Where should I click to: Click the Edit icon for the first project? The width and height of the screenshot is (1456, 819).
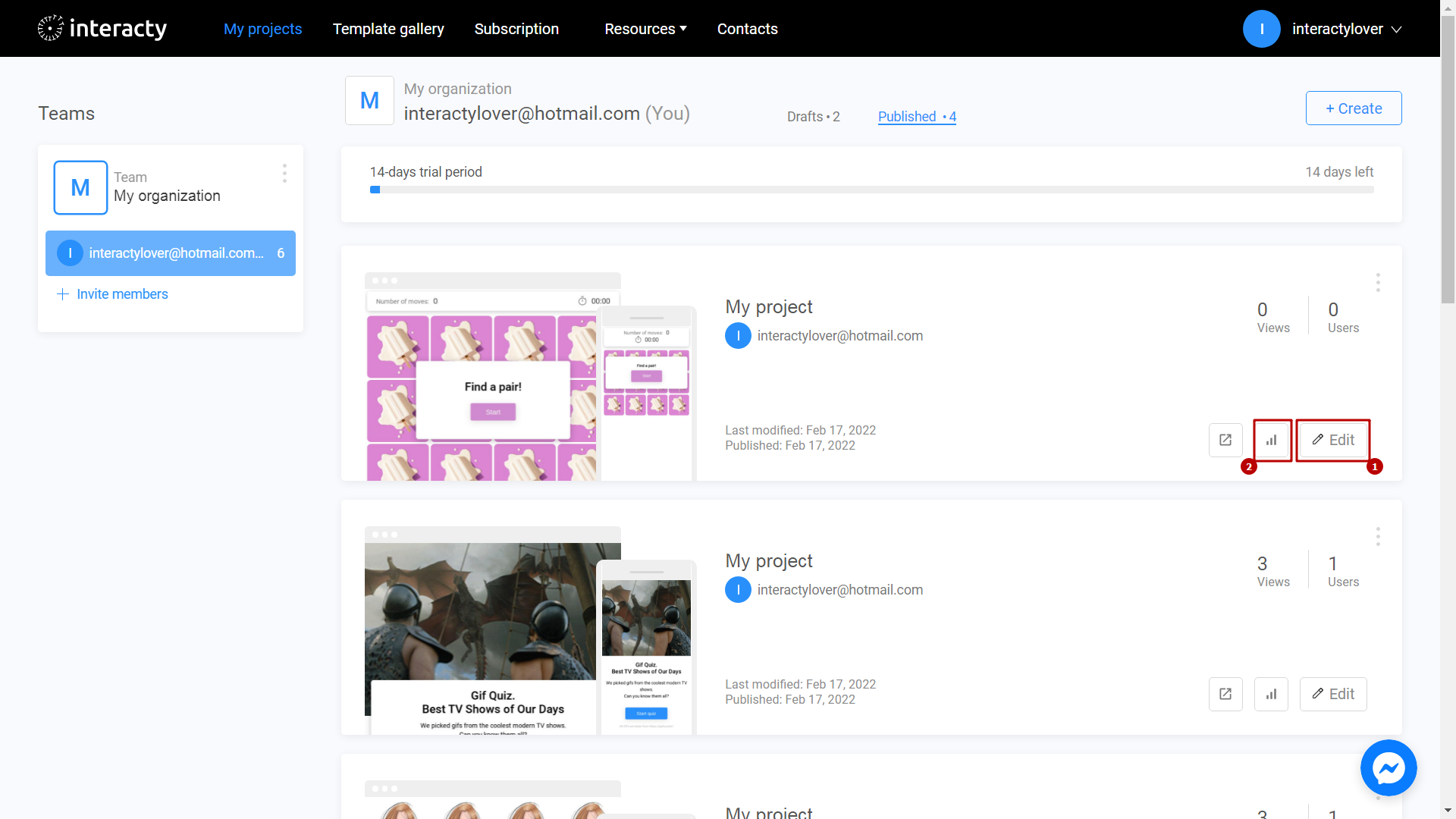click(x=1333, y=440)
